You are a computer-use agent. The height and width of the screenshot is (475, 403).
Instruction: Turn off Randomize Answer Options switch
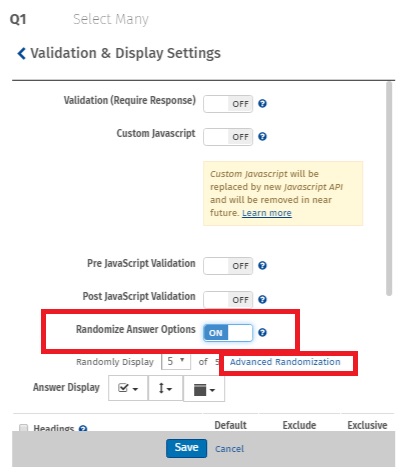pos(228,333)
